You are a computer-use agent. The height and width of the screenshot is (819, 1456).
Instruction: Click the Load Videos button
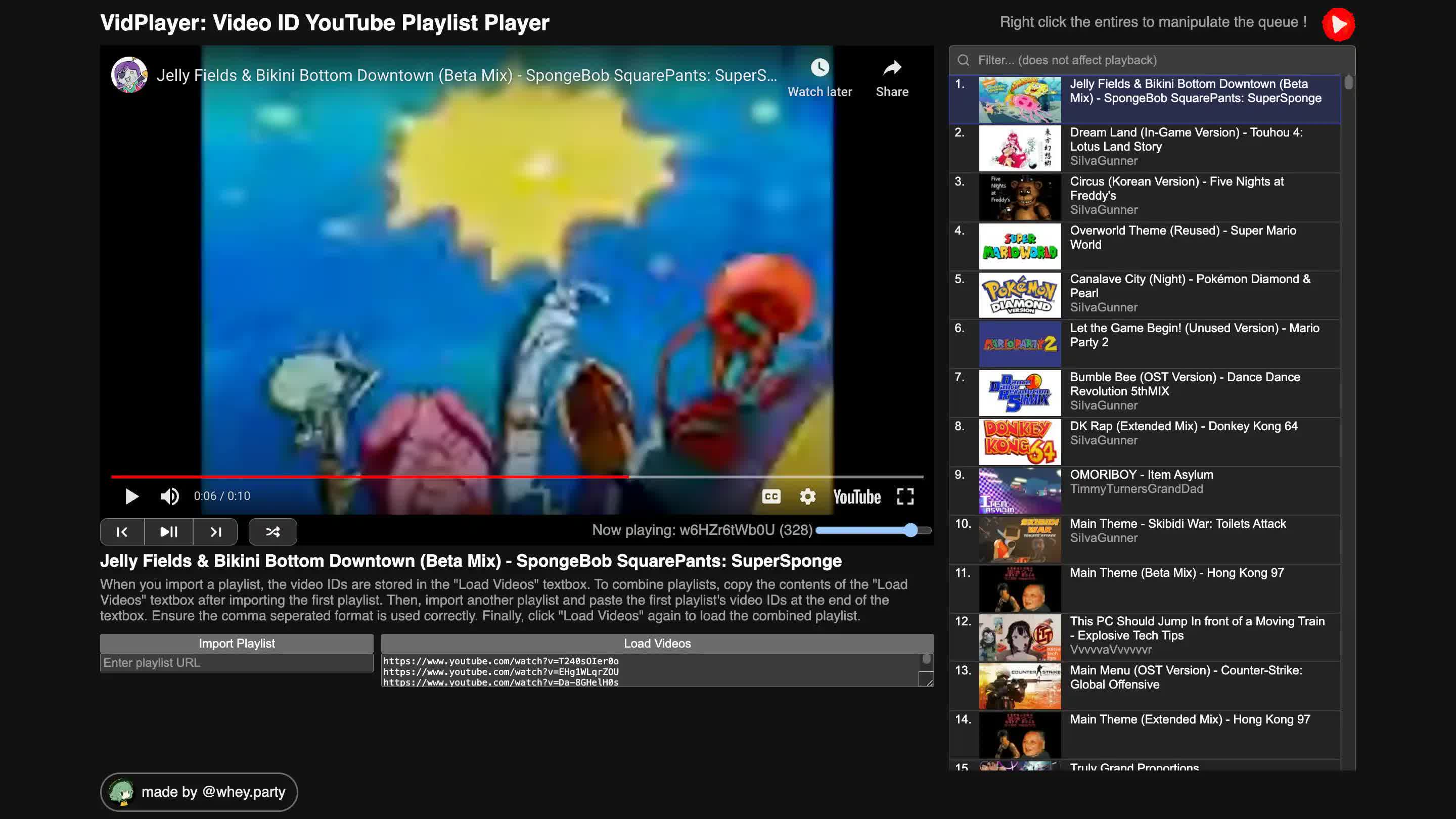click(657, 643)
